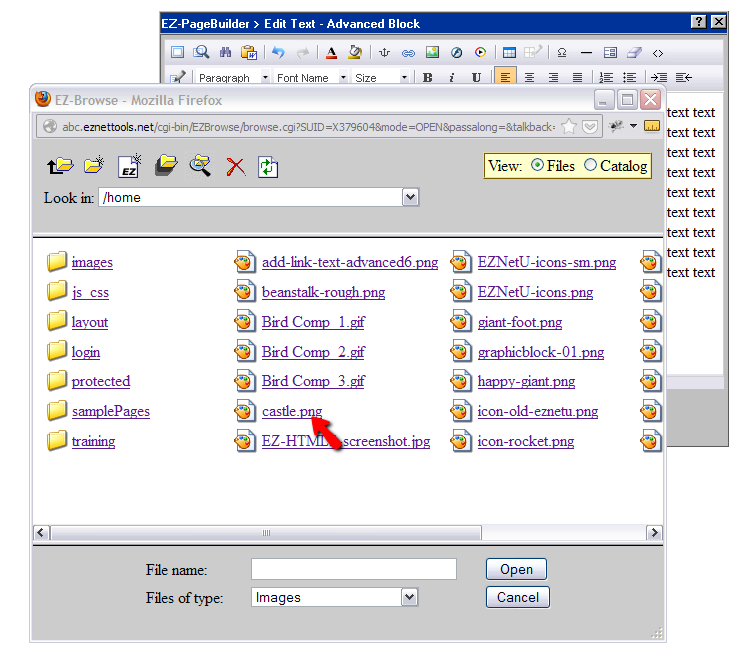The image size is (741, 657).
Task: Click the red X delete icon
Action: click(235, 167)
